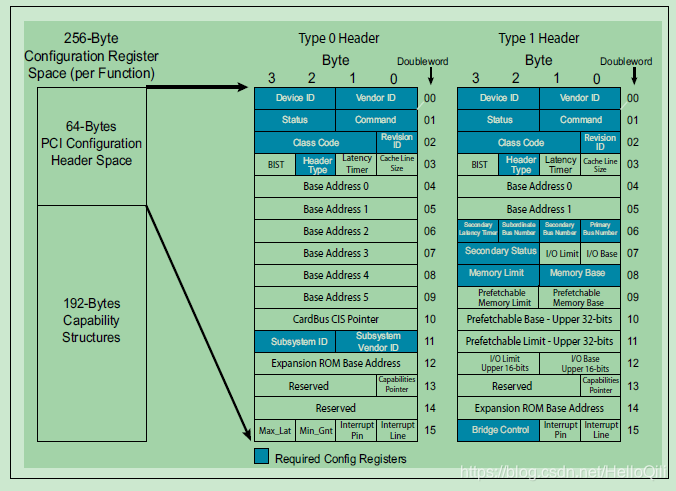The height and width of the screenshot is (491, 676).
Task: Click the 'I/O Limit Upper 16-bits' register
Action: [498, 363]
